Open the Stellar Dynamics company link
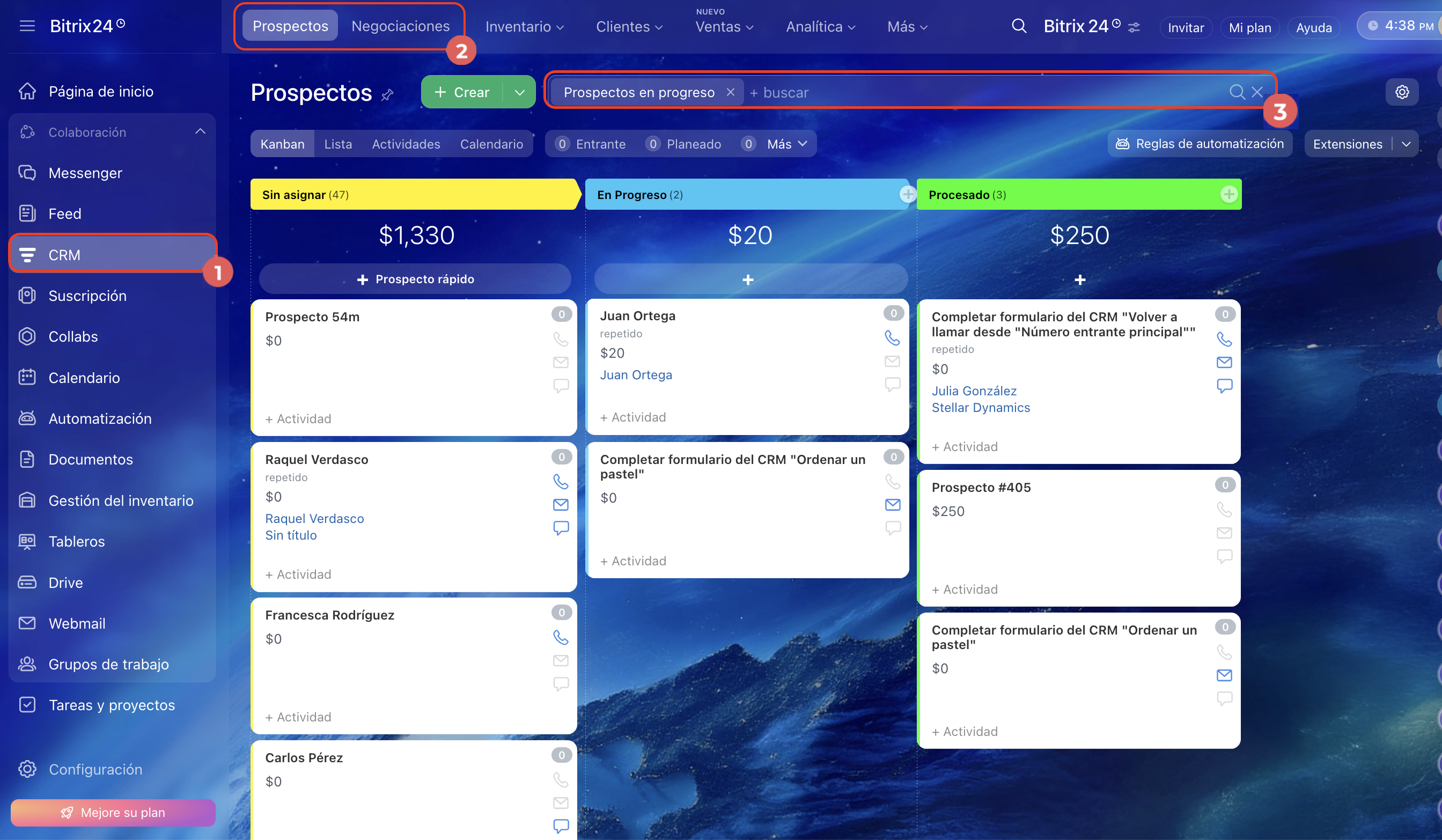 tap(980, 408)
